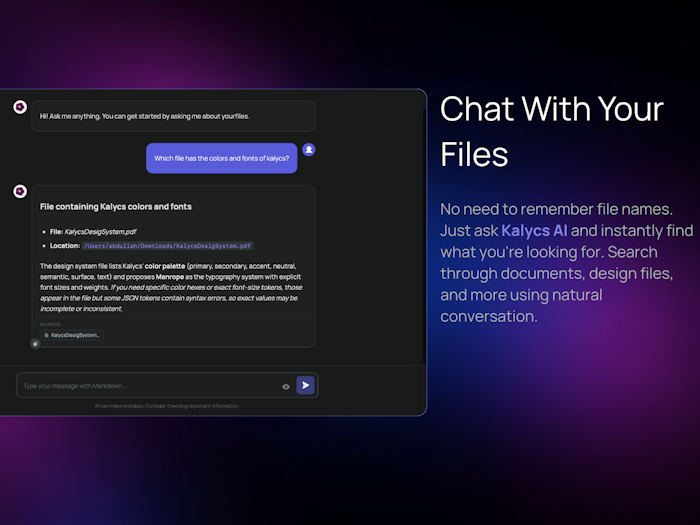The width and height of the screenshot is (700, 525).
Task: Click the Kalycs AI avatar beside greeting
Action: point(20,107)
